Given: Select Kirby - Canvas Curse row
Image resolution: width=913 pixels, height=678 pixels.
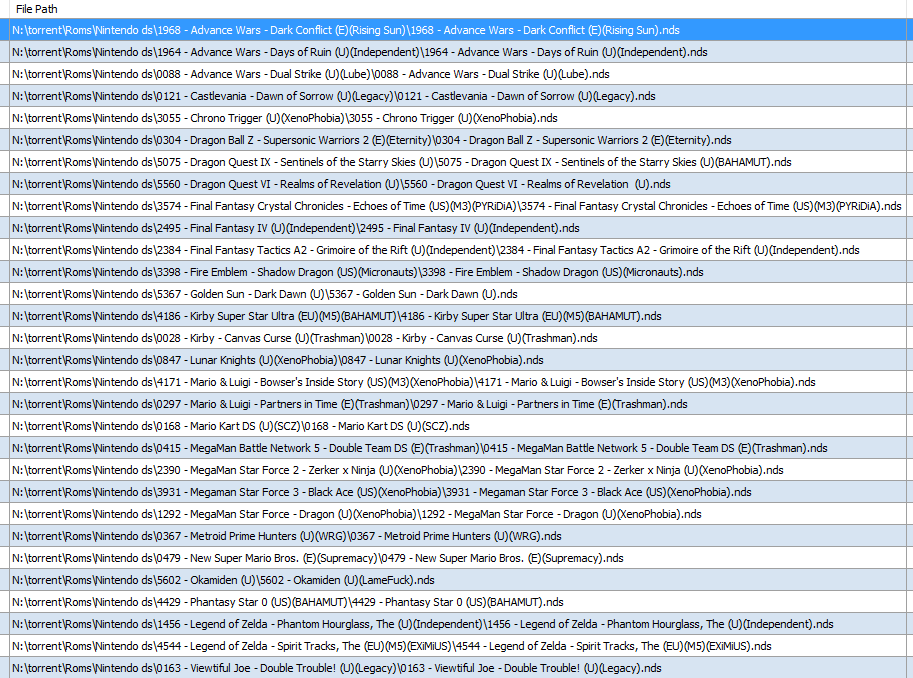Looking at the screenshot, I should click(458, 338).
